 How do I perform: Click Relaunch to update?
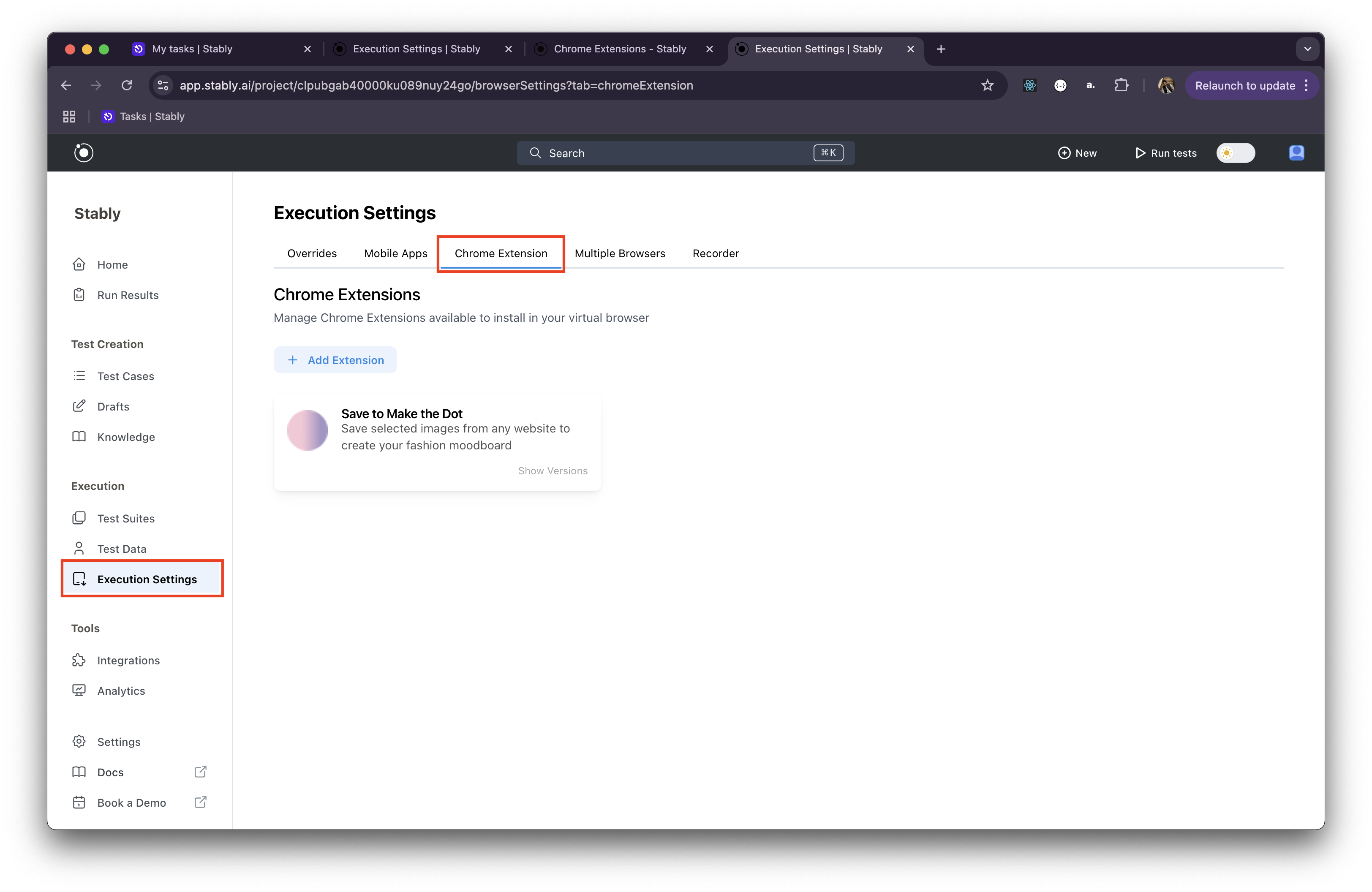pos(1244,85)
